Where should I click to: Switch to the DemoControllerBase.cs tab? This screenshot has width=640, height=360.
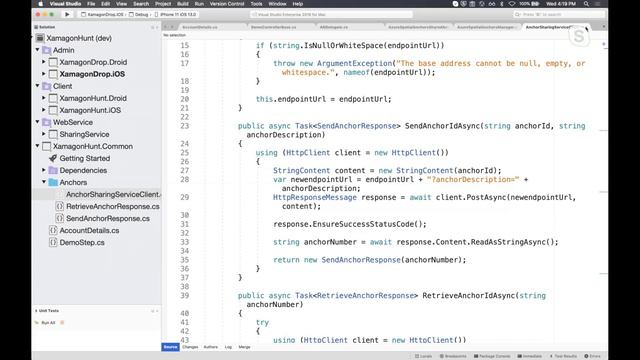(x=282, y=27)
